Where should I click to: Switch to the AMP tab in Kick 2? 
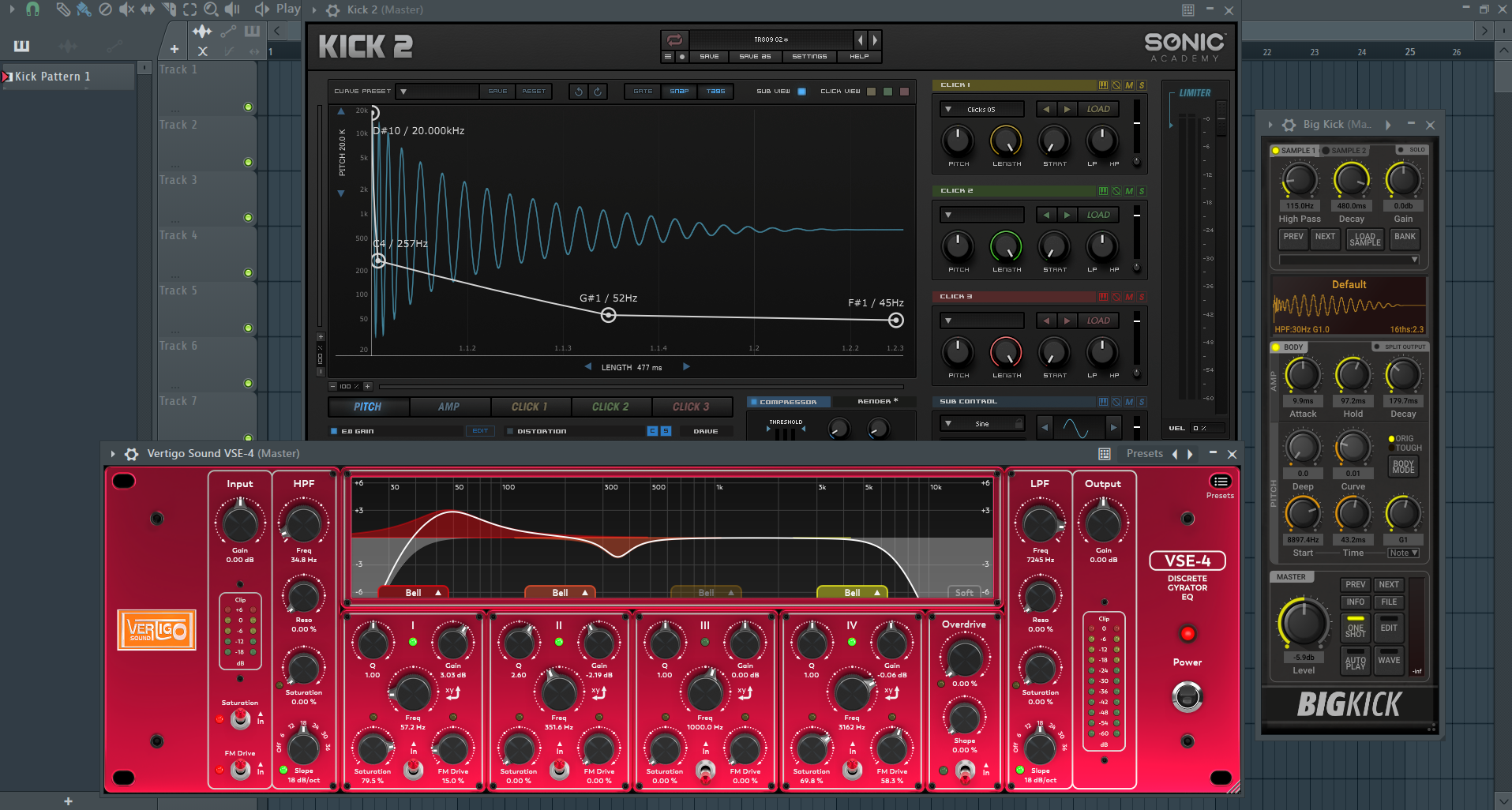pos(449,407)
